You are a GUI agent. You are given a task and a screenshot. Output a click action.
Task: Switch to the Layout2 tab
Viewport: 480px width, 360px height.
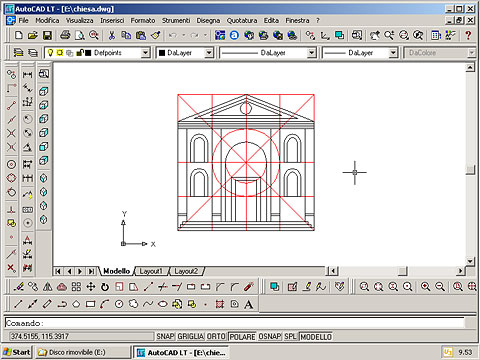click(186, 271)
